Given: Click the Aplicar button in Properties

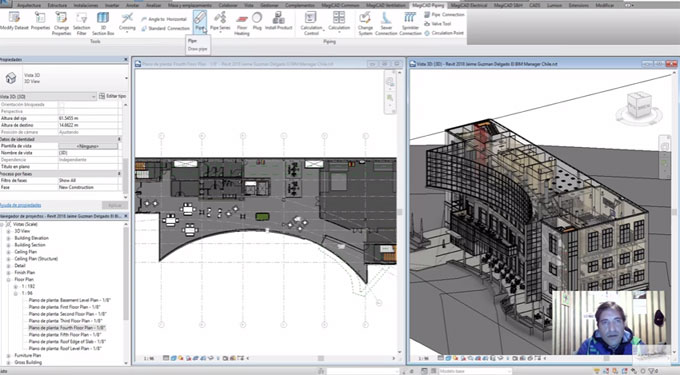Looking at the screenshot, I should click(114, 205).
